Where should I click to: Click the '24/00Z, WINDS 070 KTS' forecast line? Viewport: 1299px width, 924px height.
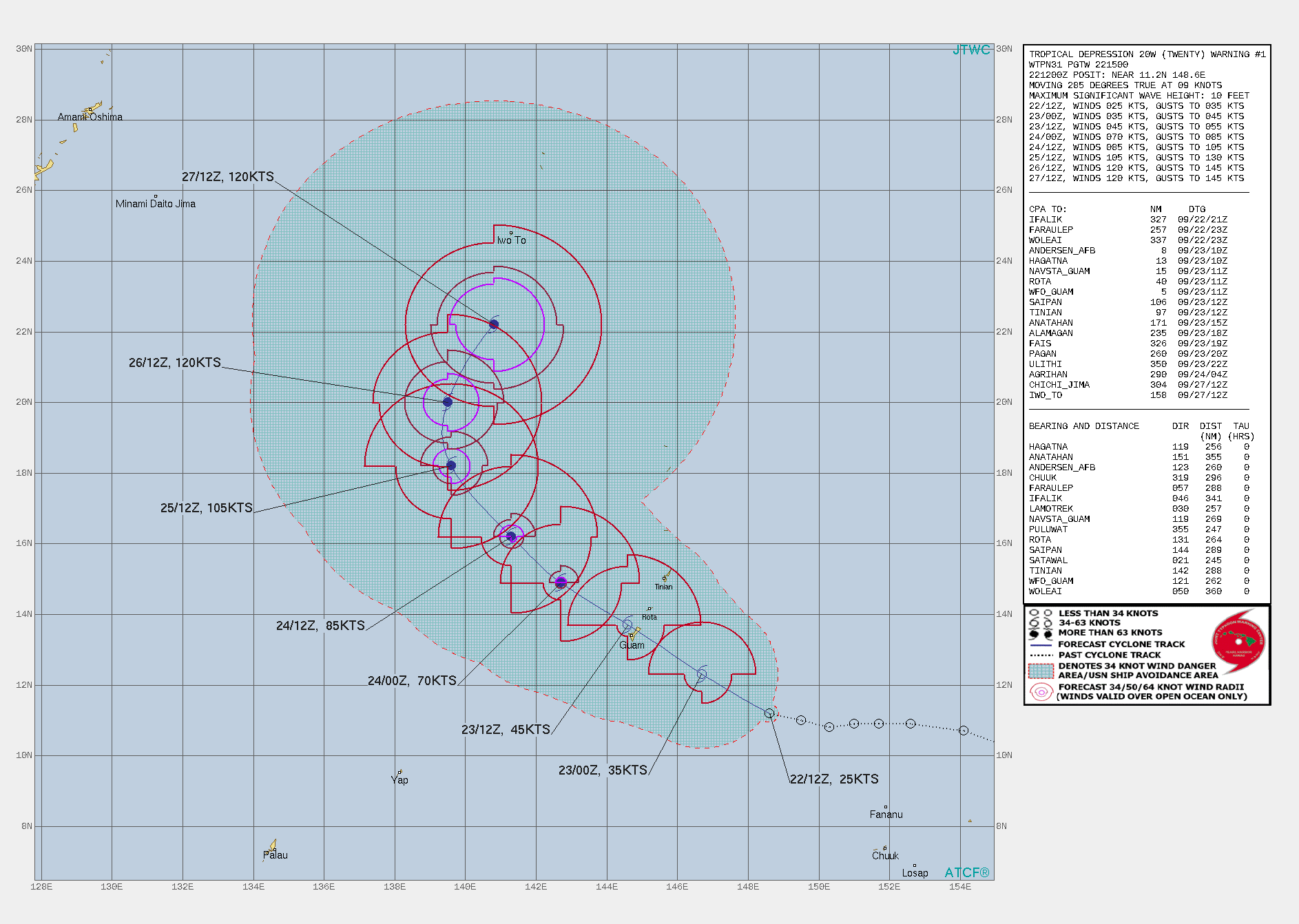[x=1136, y=137]
